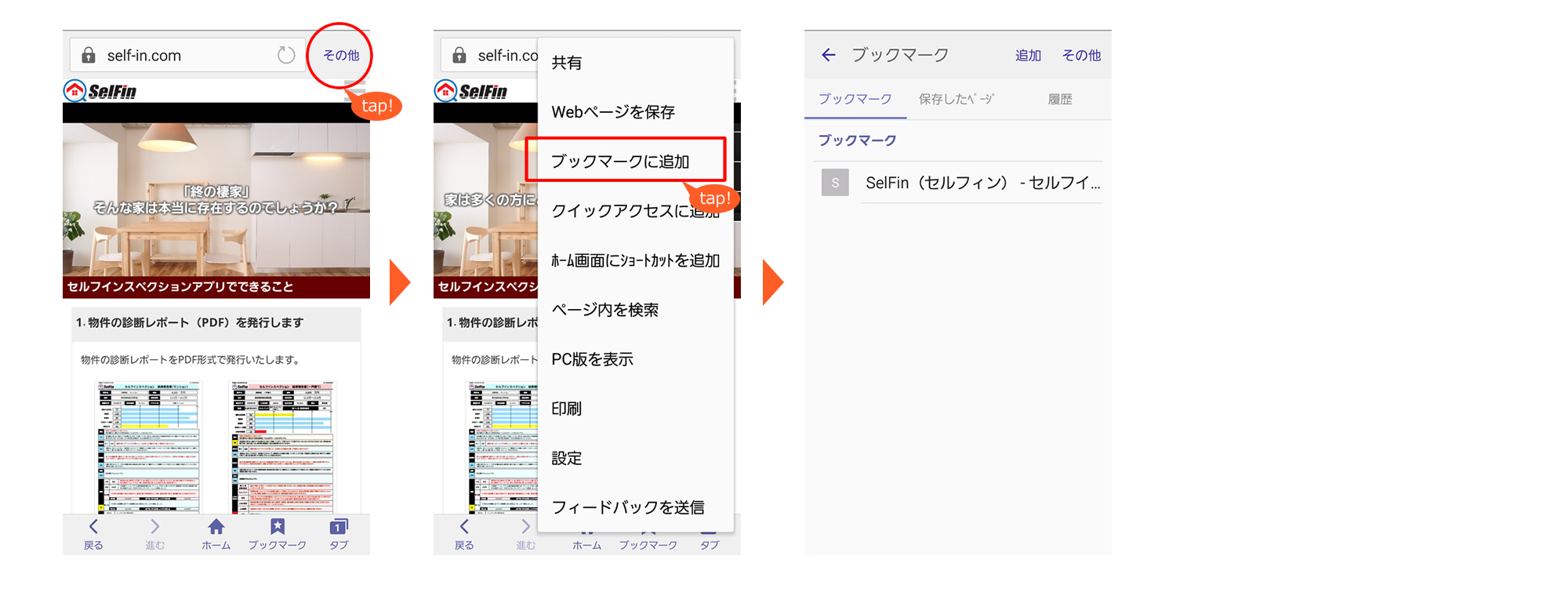Lock icon in second screen address bar
The width and height of the screenshot is (1568, 596).
pyautogui.click(x=459, y=55)
